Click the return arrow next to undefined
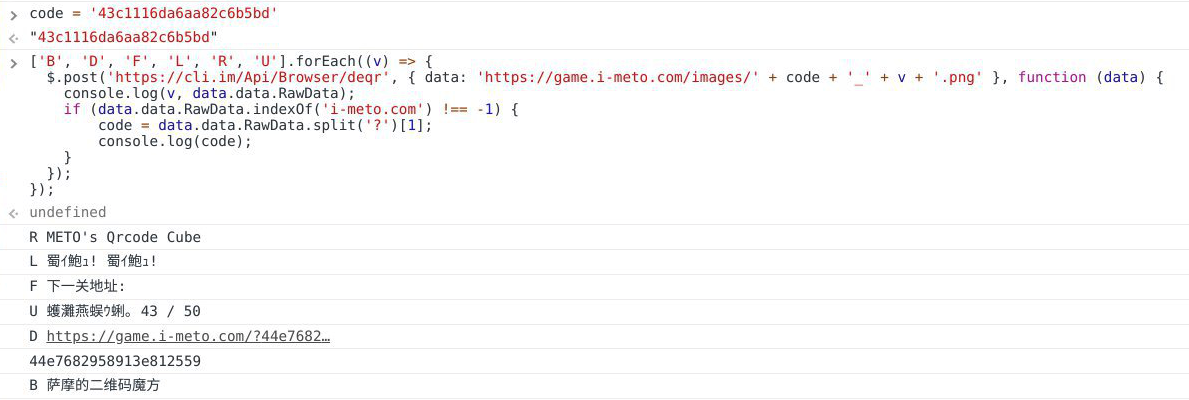Image resolution: width=1189 pixels, height=400 pixels. click(x=14, y=213)
